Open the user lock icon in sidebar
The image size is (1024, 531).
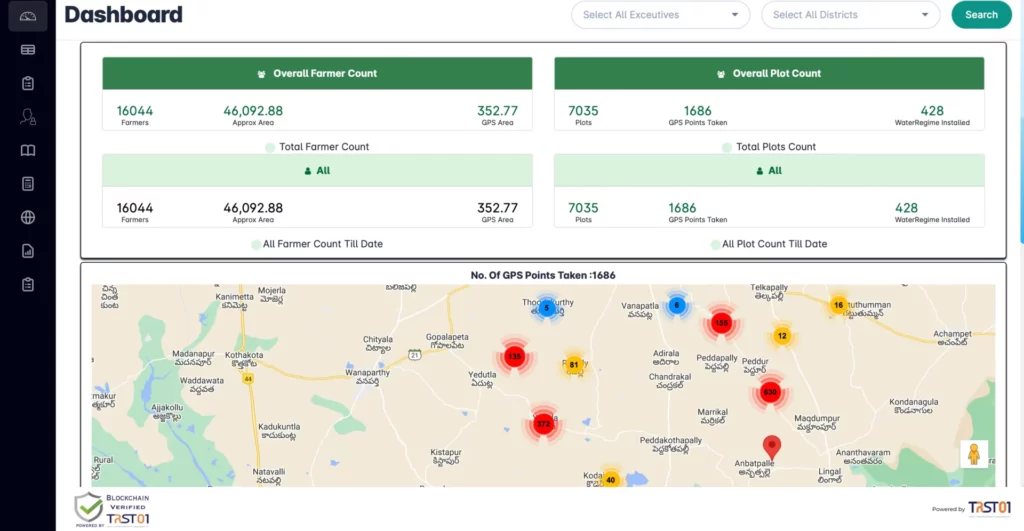[x=28, y=116]
